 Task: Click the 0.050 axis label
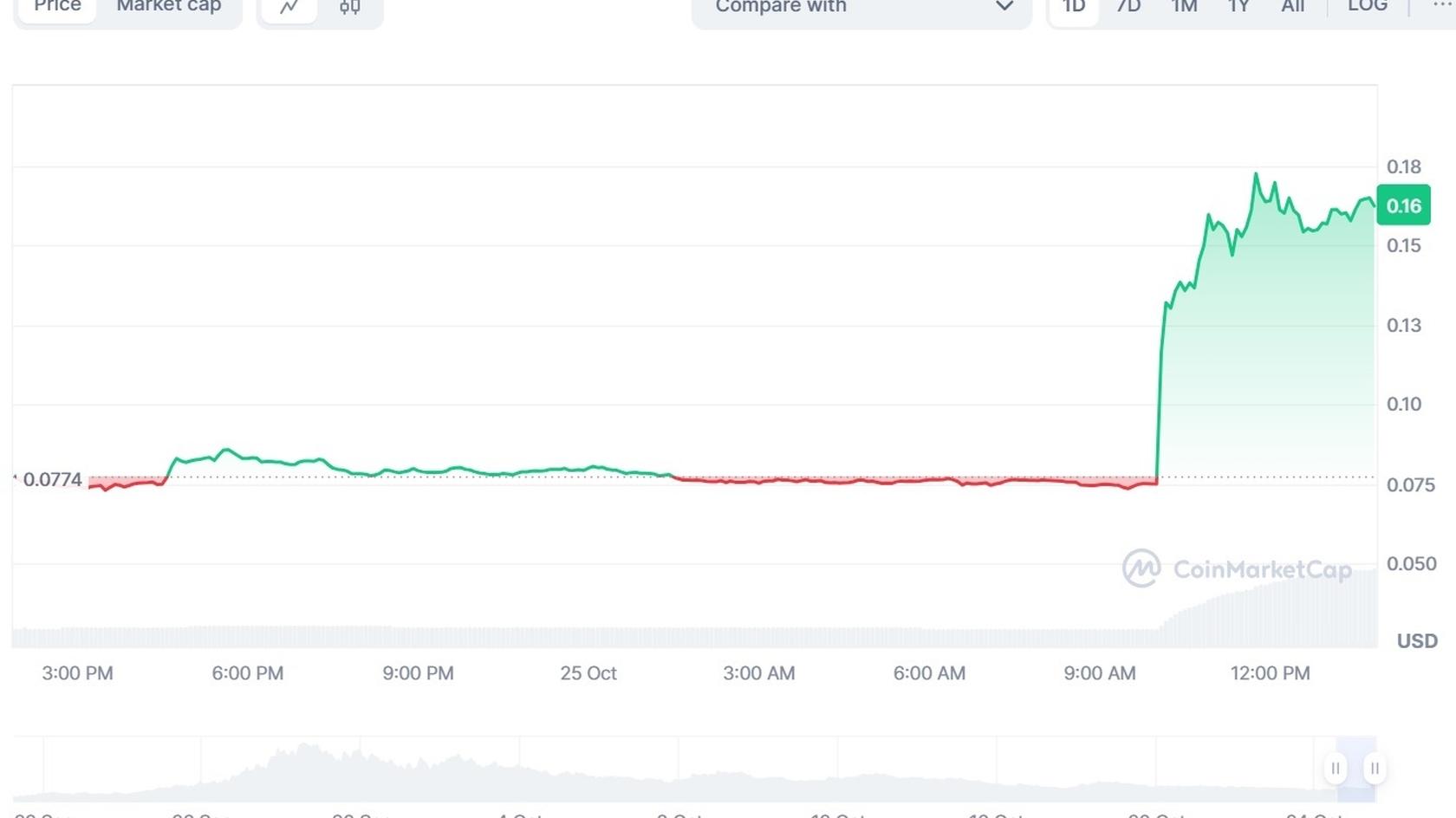pos(1411,563)
